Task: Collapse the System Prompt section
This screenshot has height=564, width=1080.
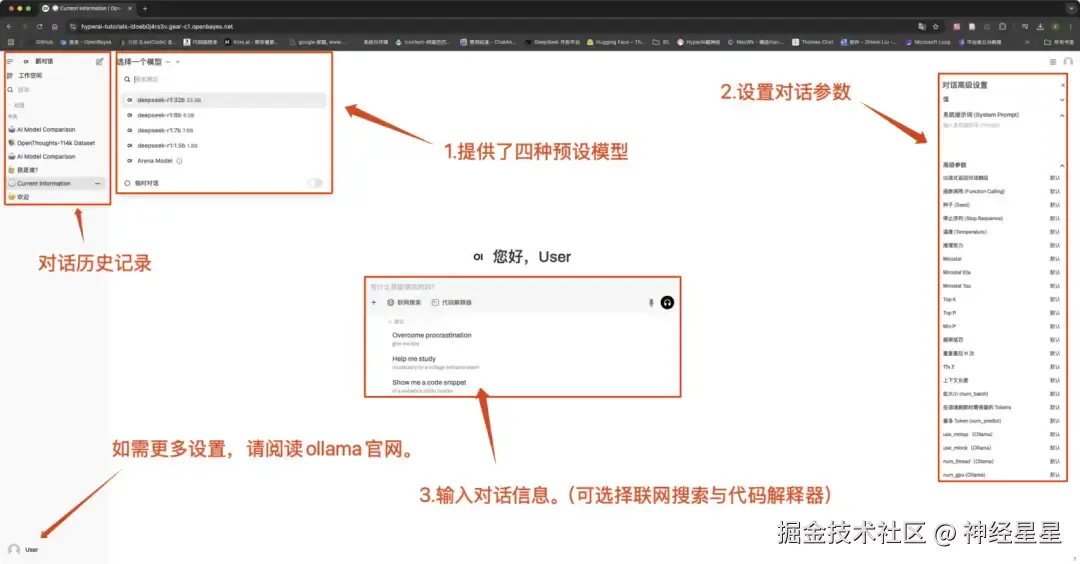Action: [1062, 116]
